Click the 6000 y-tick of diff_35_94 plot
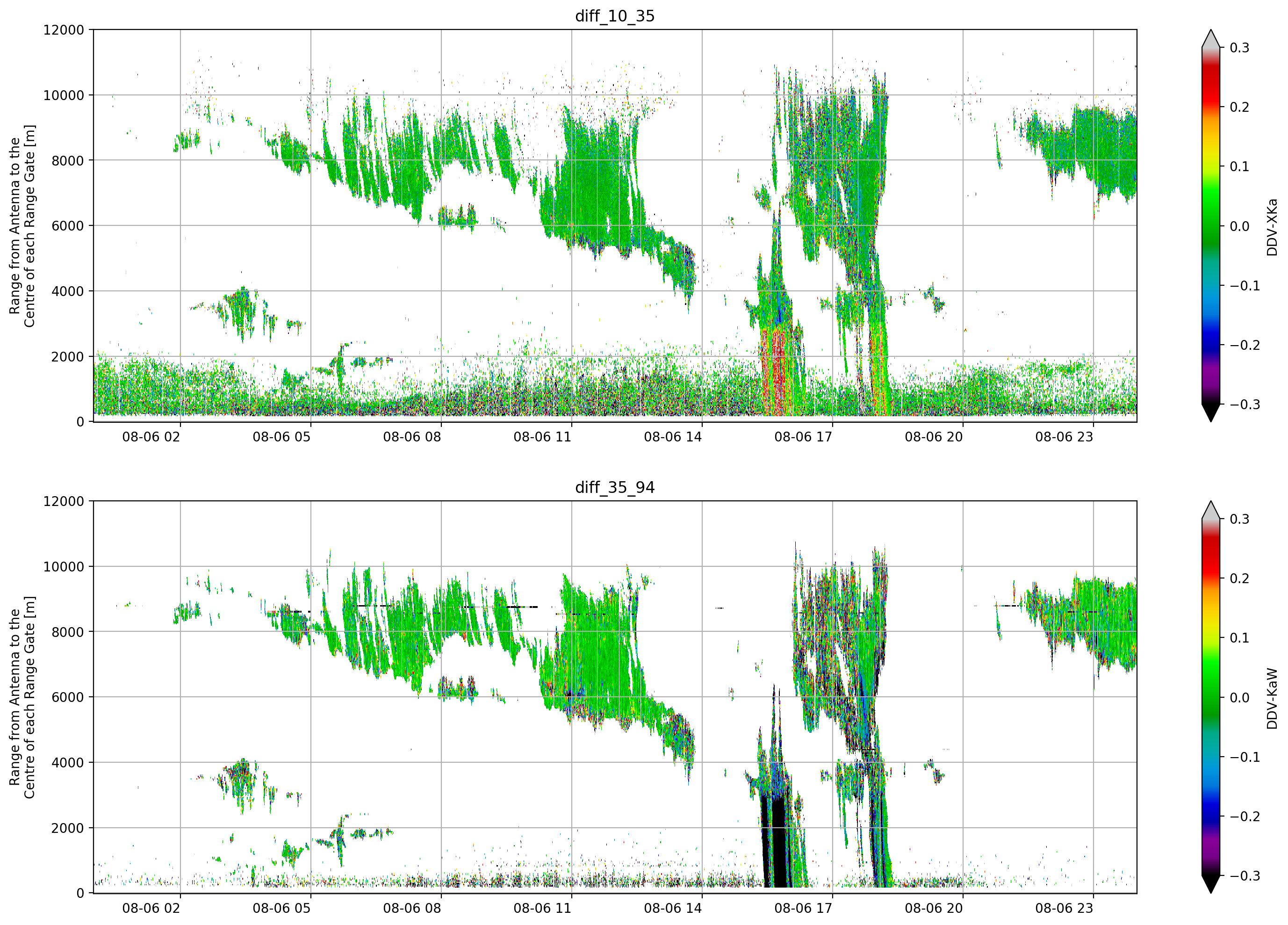Image resolution: width=1288 pixels, height=925 pixels. [x=68, y=697]
